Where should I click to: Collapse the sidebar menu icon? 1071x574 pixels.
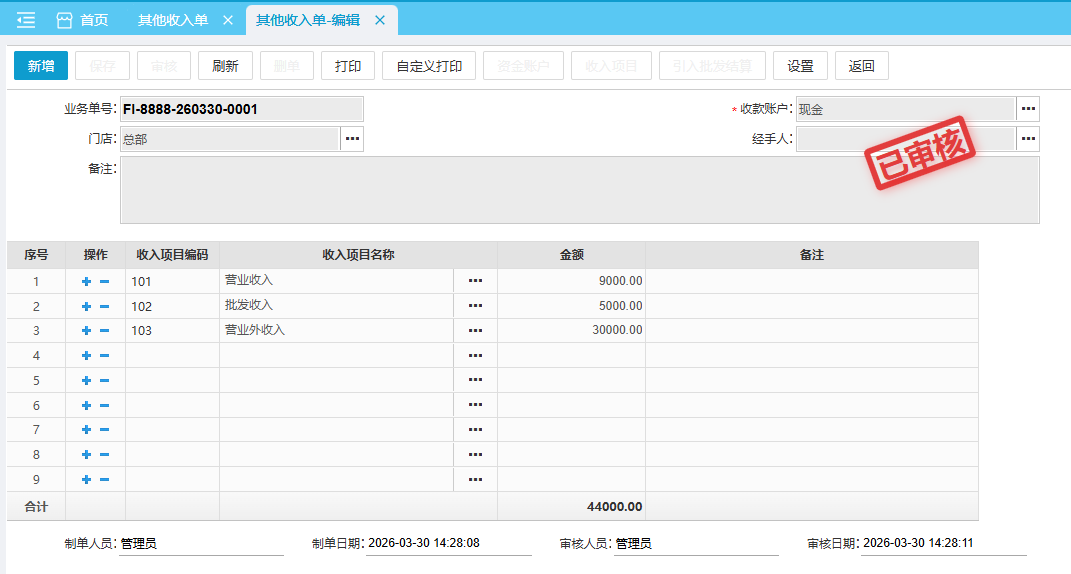pyautogui.click(x=26, y=20)
